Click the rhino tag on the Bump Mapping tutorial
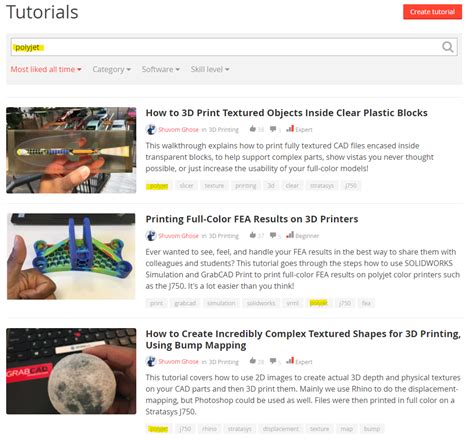Image resolution: width=474 pixels, height=440 pixels. (209, 429)
